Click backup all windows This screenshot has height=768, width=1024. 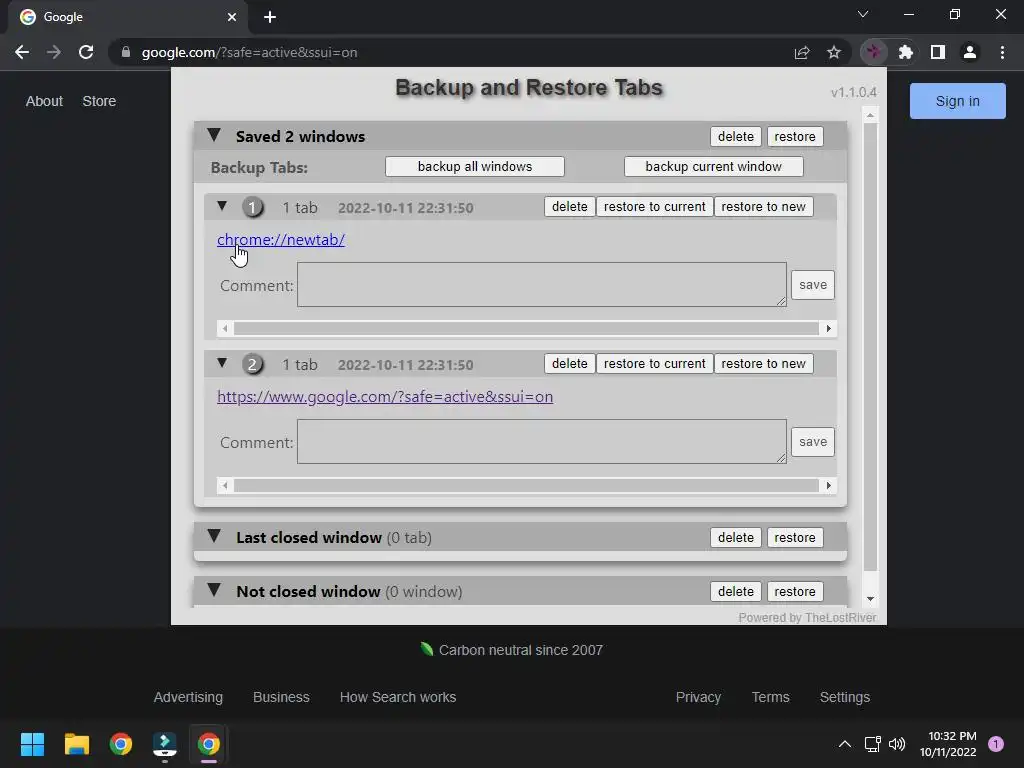[475, 167]
